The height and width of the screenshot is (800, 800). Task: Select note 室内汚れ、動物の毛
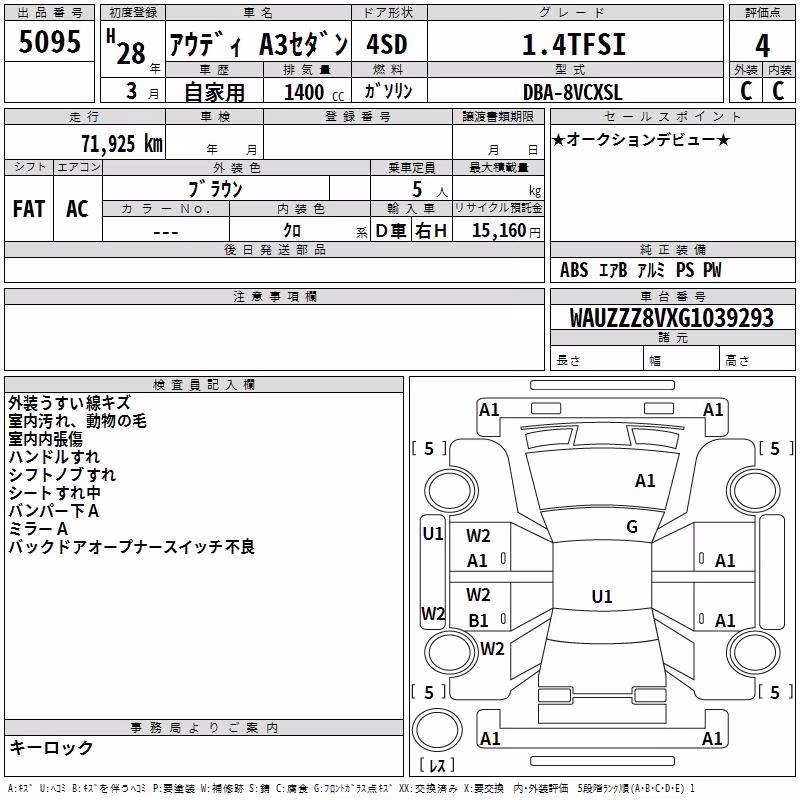coord(78,420)
